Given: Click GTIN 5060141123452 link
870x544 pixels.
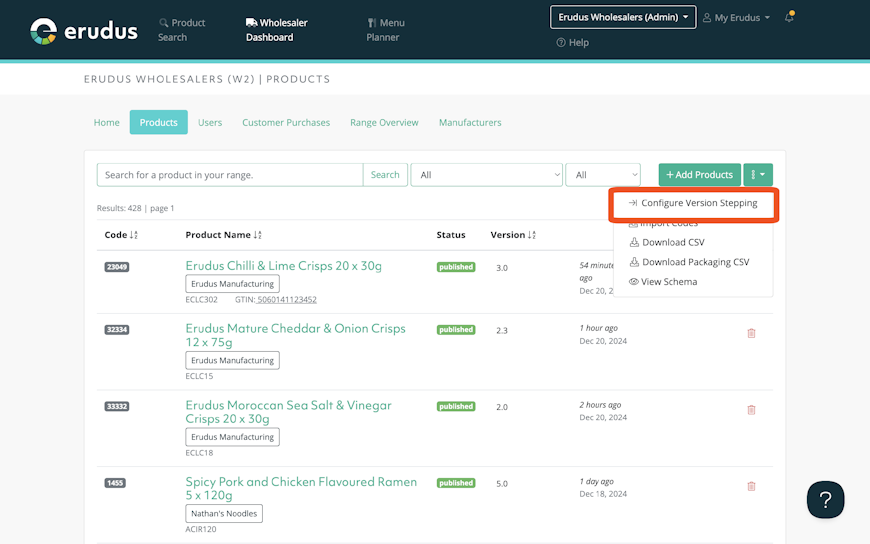Looking at the screenshot, I should (287, 300).
